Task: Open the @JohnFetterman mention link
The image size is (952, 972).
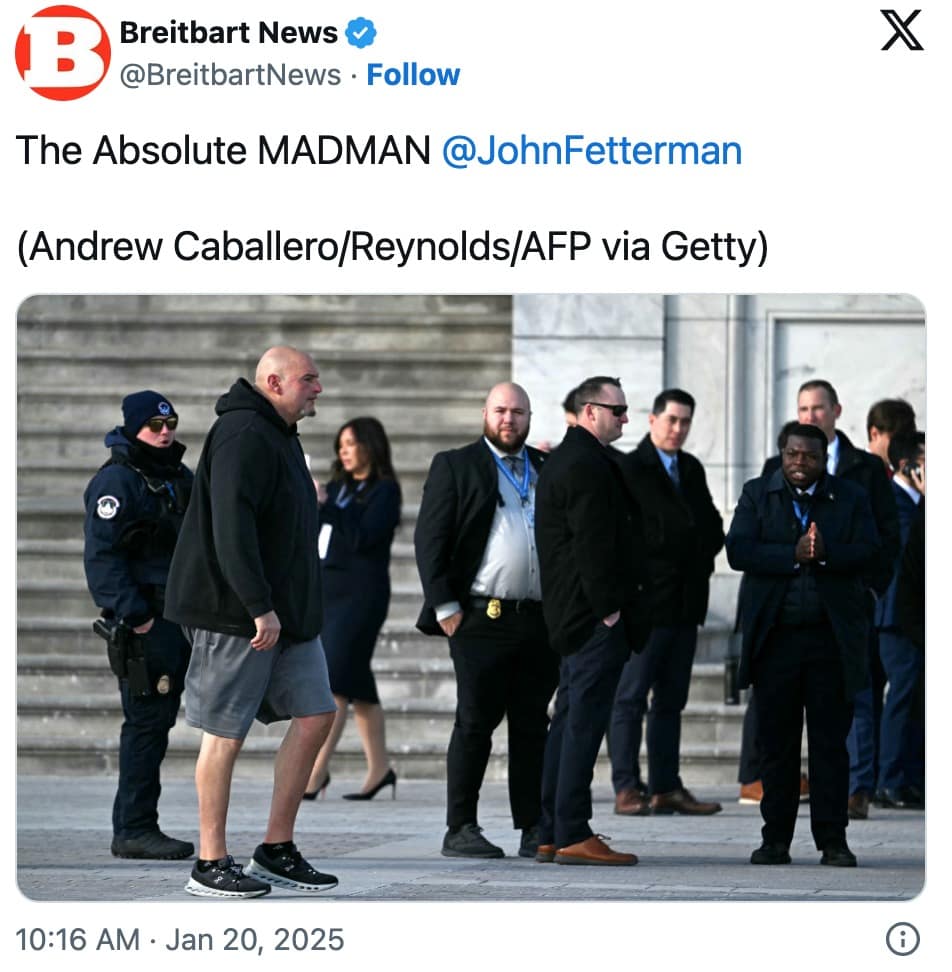Action: click(x=591, y=151)
